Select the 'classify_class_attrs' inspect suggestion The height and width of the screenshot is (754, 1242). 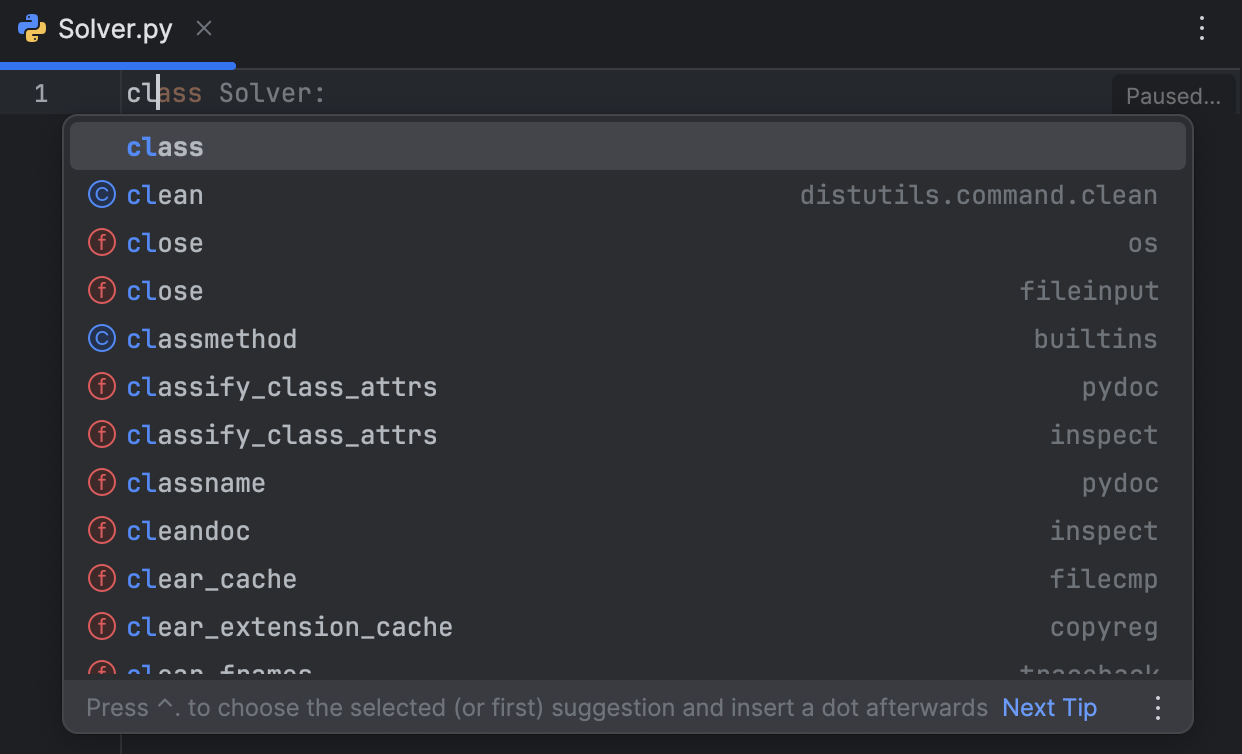[282, 434]
